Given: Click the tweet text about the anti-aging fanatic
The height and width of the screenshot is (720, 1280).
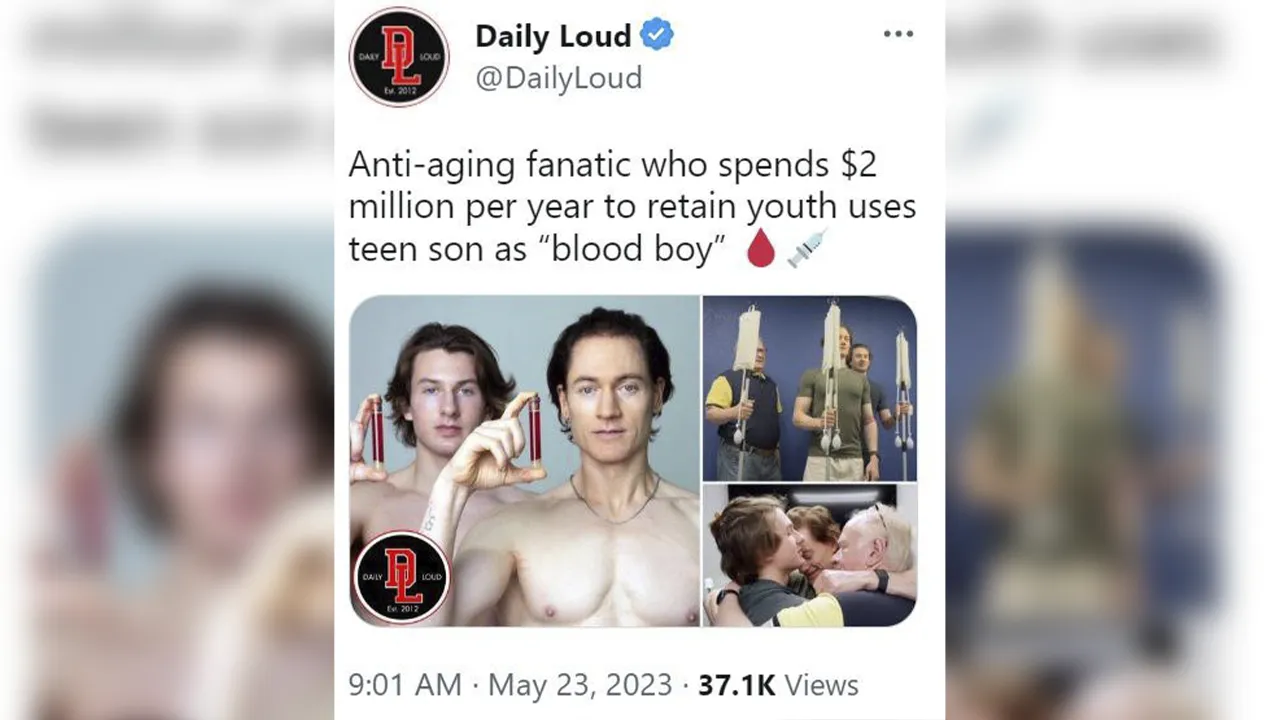Looking at the screenshot, I should pyautogui.click(x=632, y=207).
